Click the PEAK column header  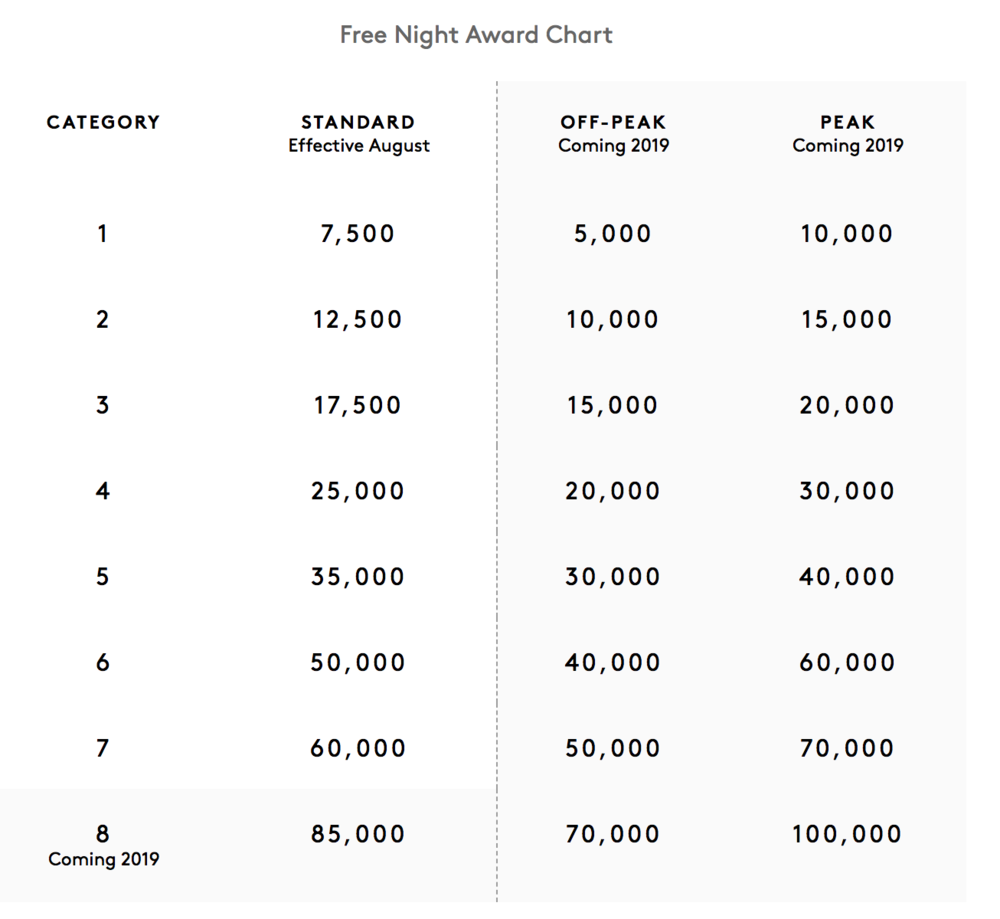tap(847, 123)
